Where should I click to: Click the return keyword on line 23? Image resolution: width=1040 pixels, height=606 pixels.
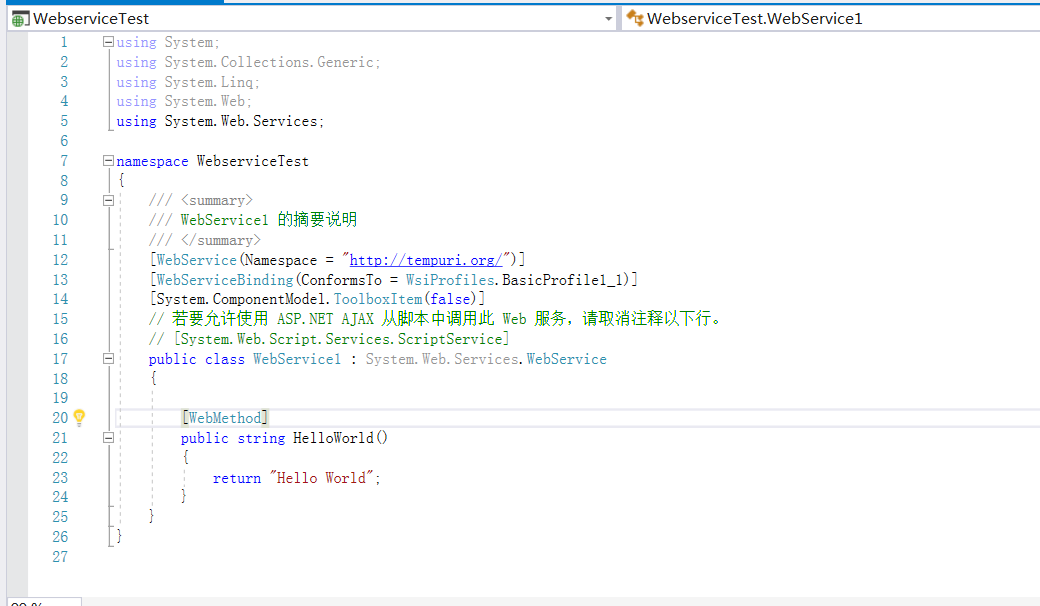237,478
